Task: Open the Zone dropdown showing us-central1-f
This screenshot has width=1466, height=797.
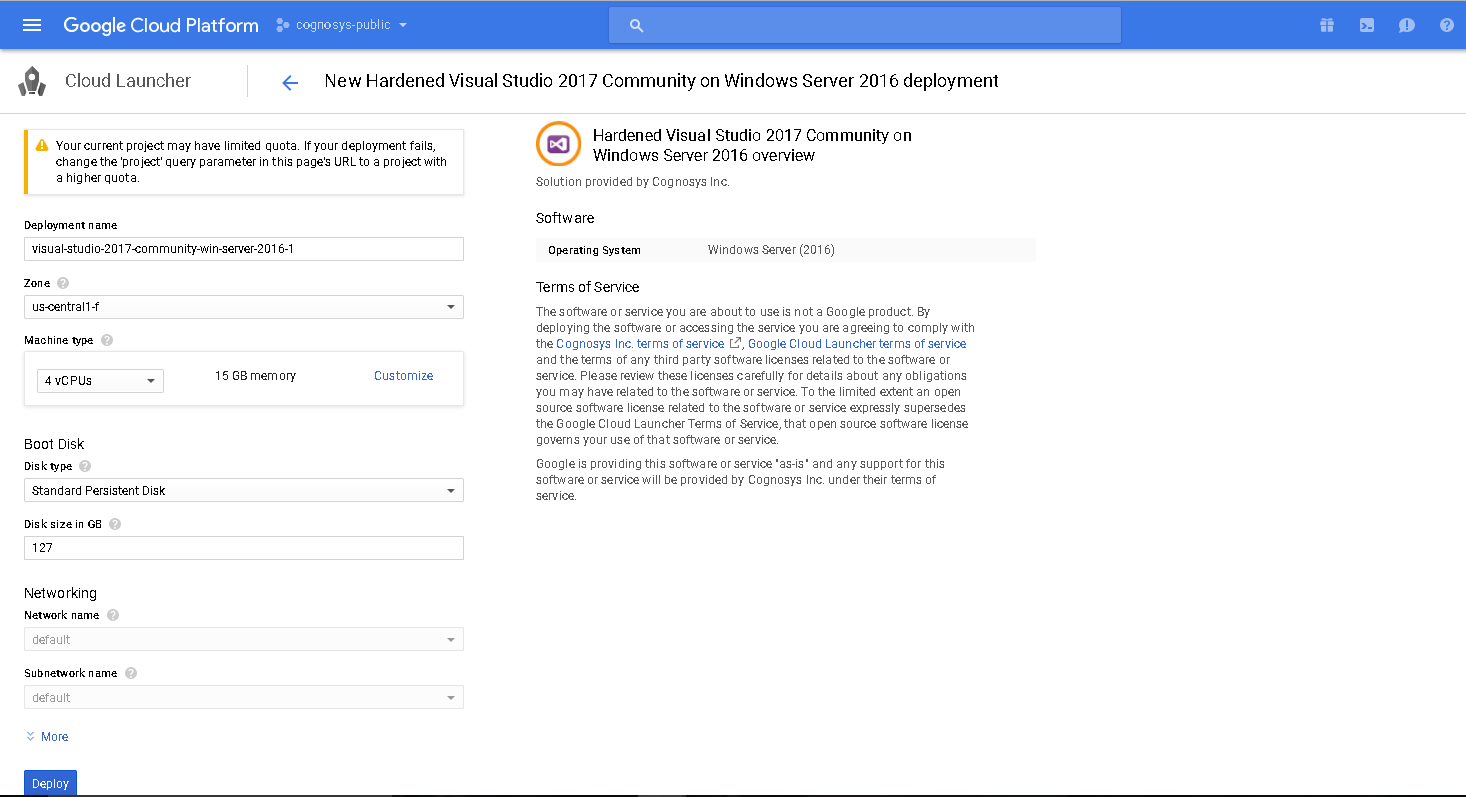Action: point(243,307)
